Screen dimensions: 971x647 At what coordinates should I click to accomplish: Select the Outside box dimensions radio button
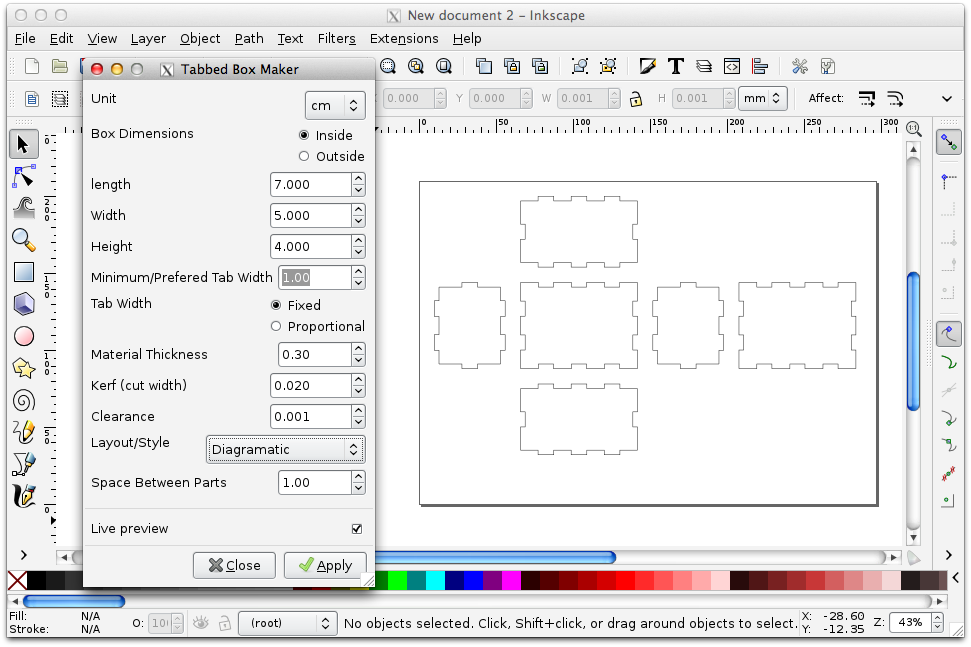pos(303,156)
